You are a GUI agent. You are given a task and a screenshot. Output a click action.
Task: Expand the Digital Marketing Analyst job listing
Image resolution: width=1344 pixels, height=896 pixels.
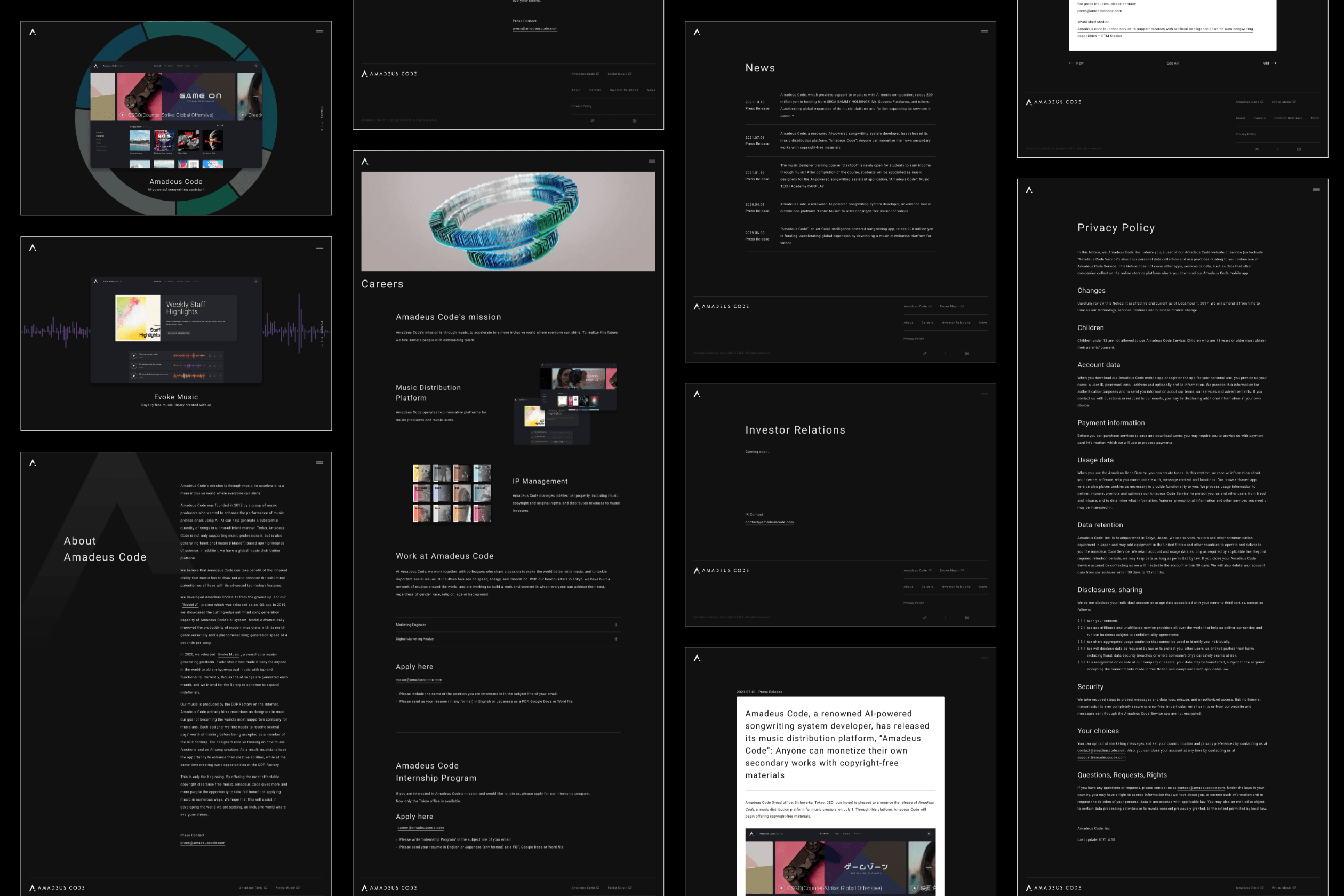pyautogui.click(x=616, y=639)
